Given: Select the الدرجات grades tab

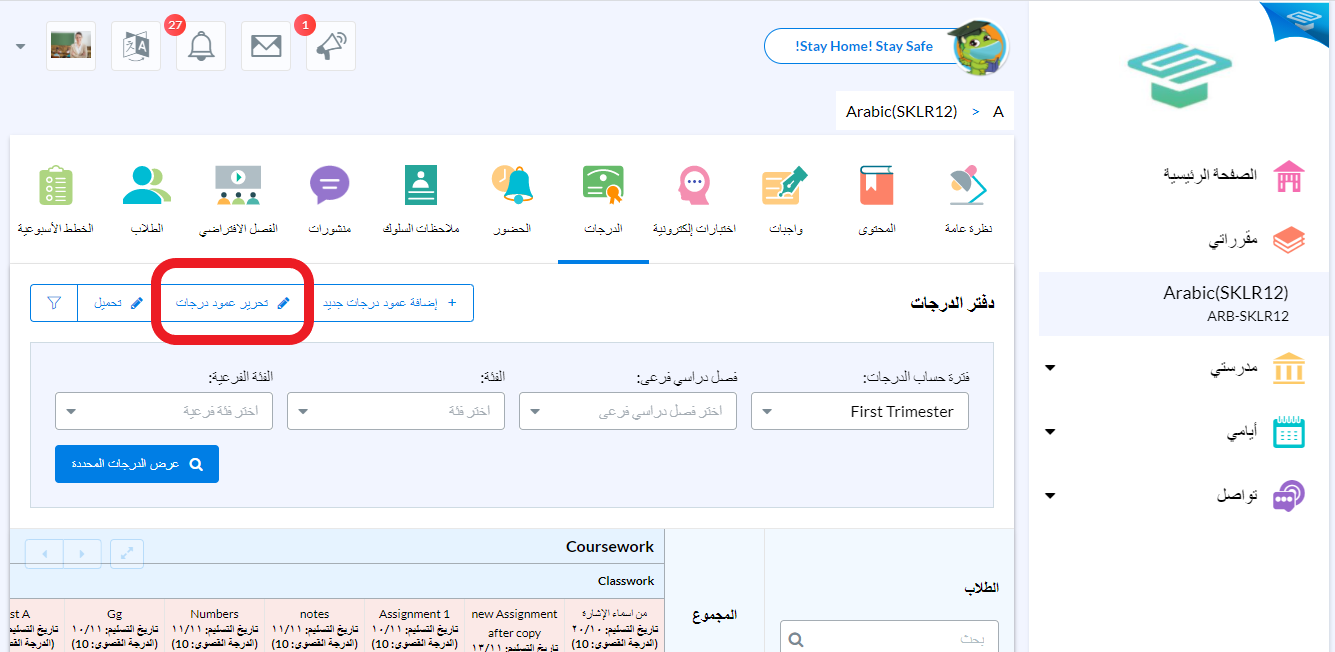Looking at the screenshot, I should pyautogui.click(x=603, y=200).
